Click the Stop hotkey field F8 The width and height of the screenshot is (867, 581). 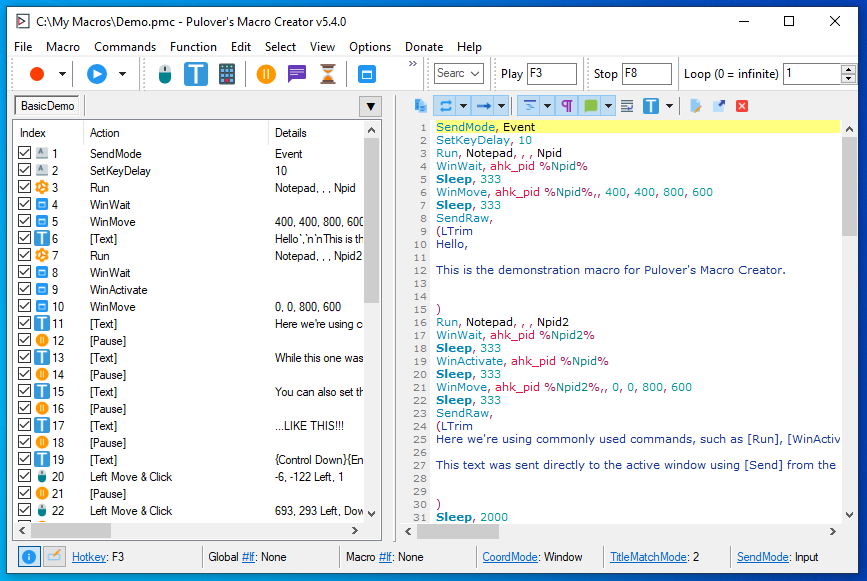[647, 74]
